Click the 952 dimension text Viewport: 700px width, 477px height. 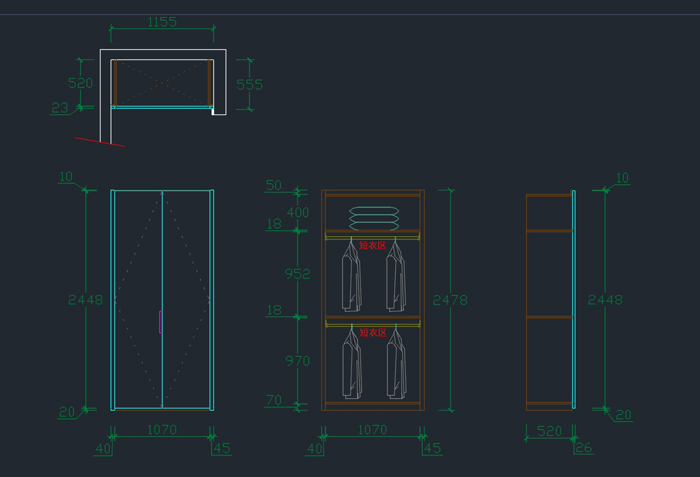[297, 274]
